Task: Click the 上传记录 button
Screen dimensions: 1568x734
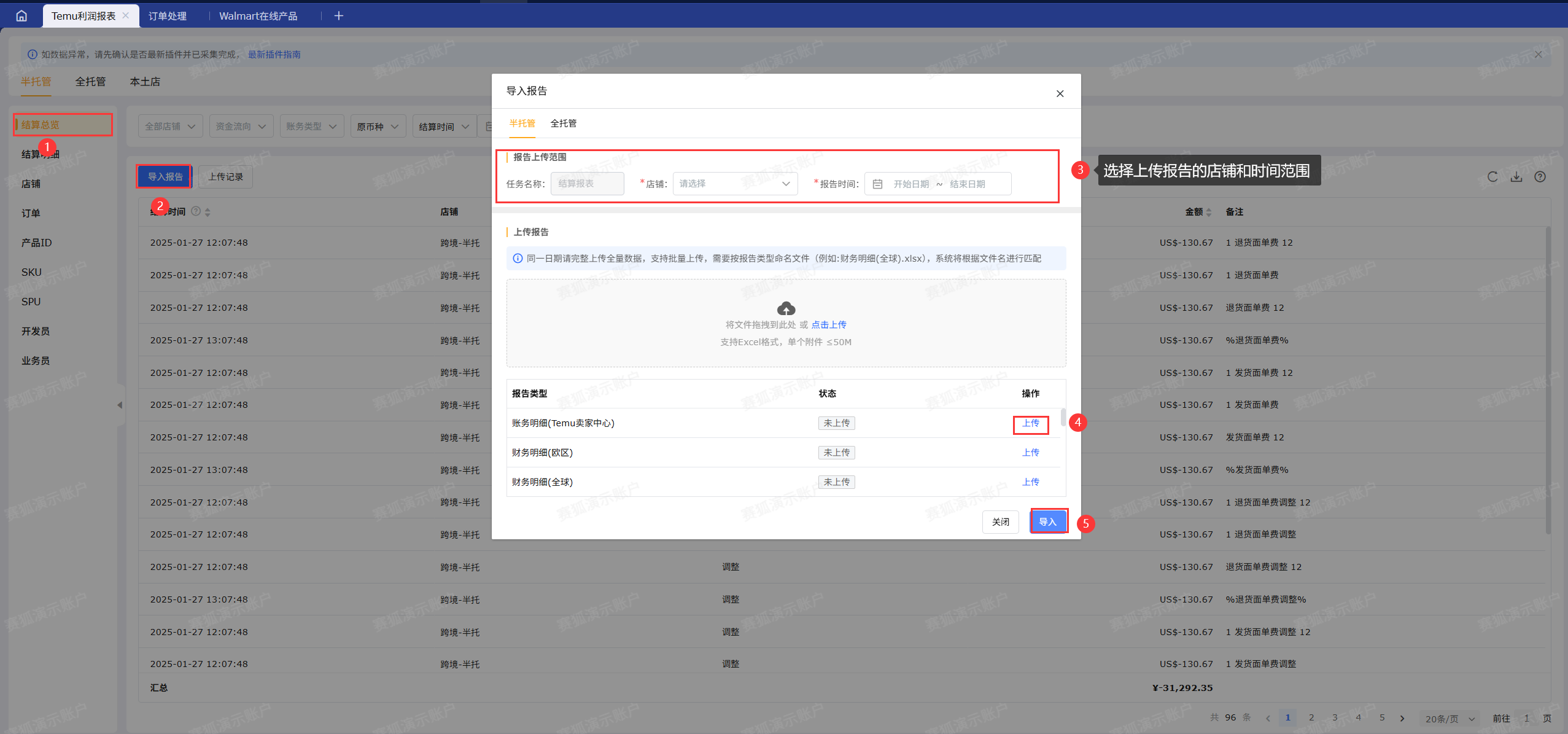Action: [225, 177]
